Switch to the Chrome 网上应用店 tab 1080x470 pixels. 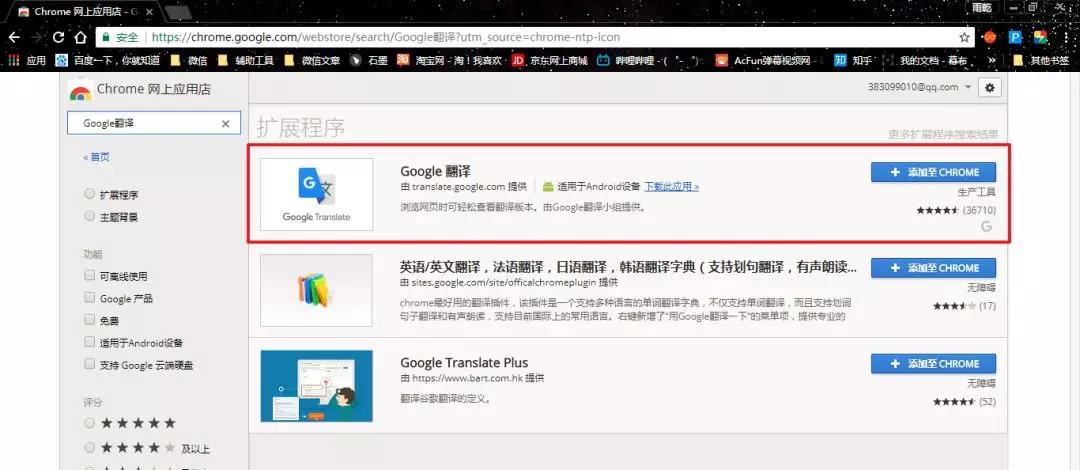point(86,12)
